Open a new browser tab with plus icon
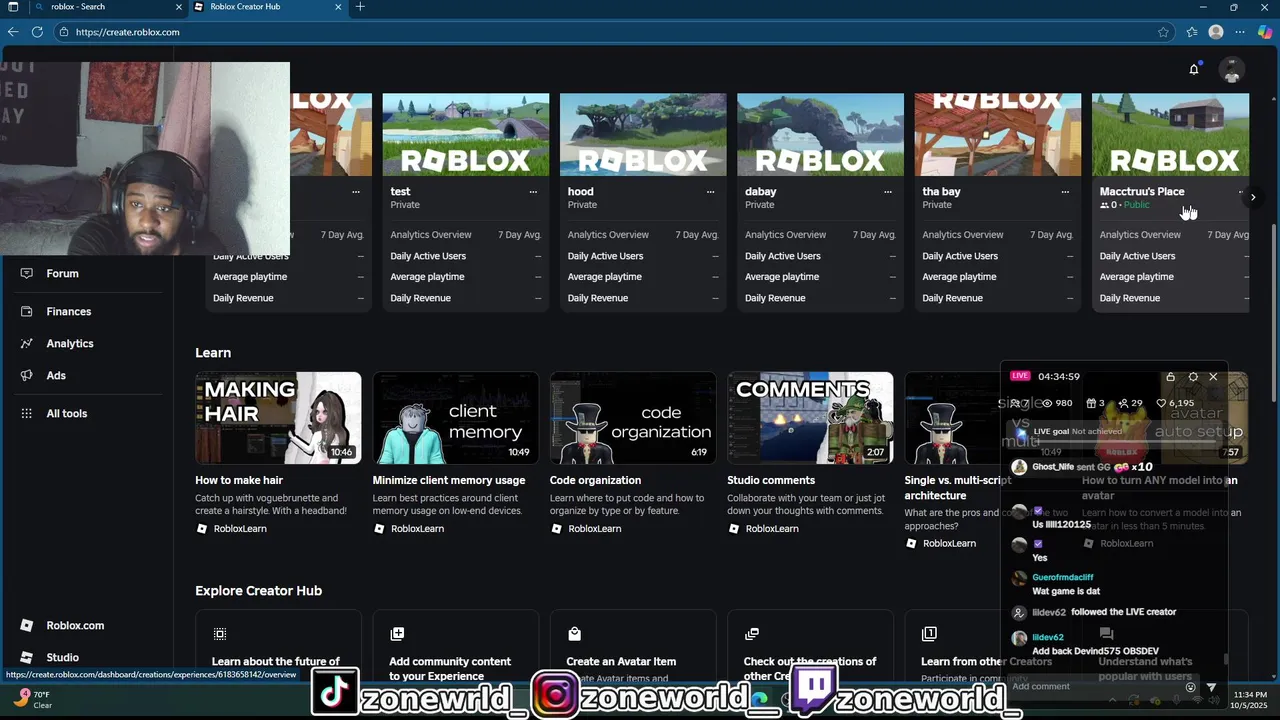This screenshot has height=720, width=1280. click(360, 7)
